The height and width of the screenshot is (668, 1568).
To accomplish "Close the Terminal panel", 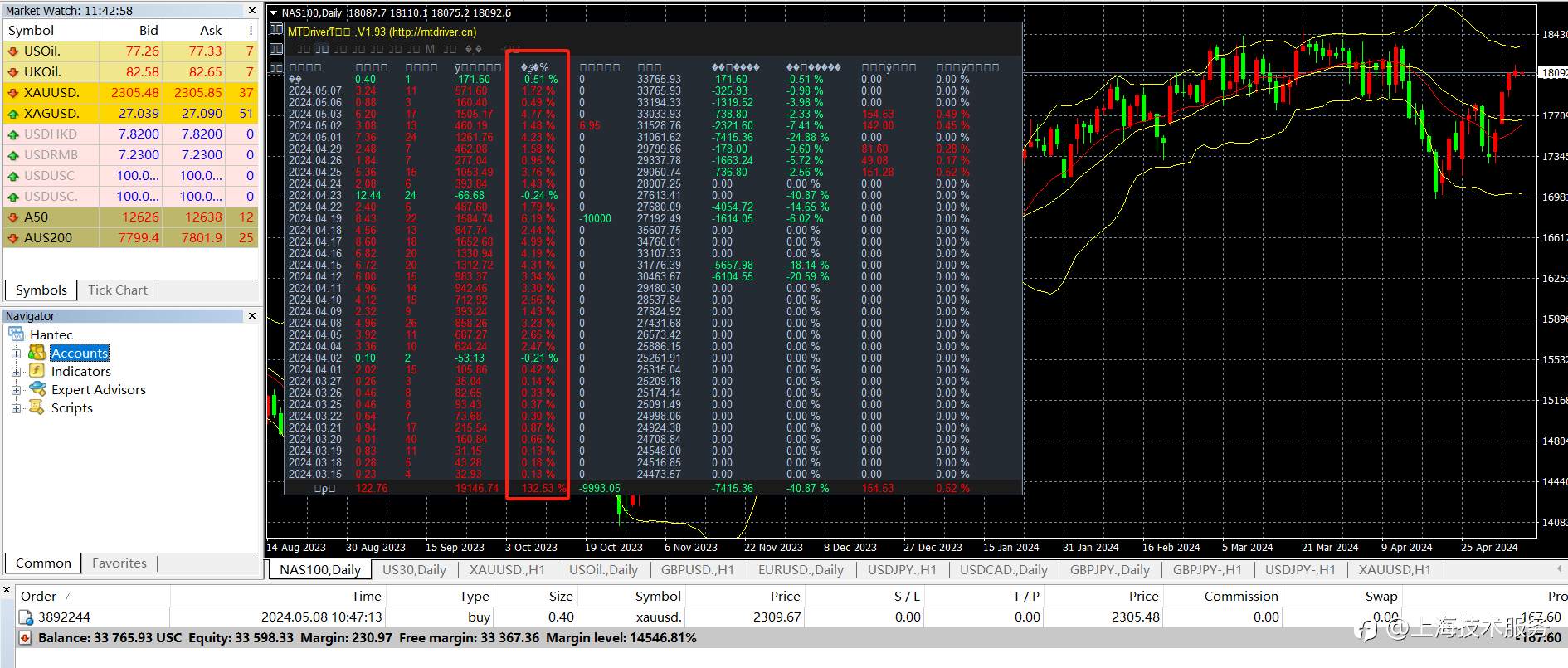I will click(7, 589).
